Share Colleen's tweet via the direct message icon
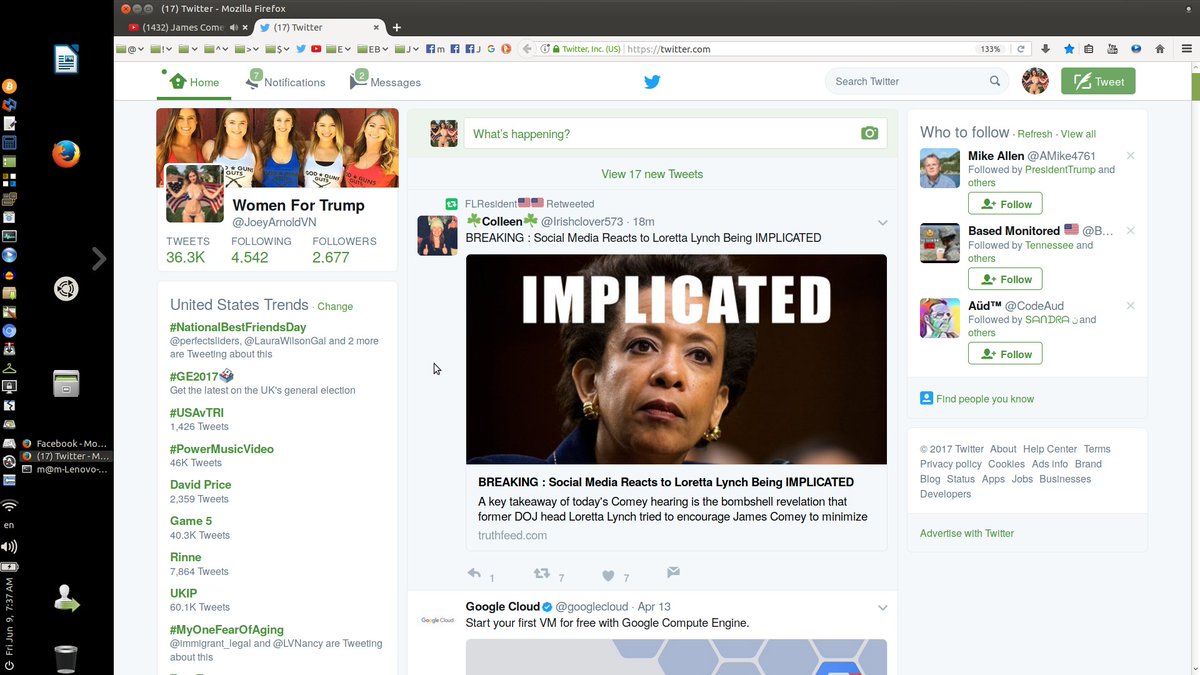Image resolution: width=1200 pixels, height=675 pixels. pos(673,572)
